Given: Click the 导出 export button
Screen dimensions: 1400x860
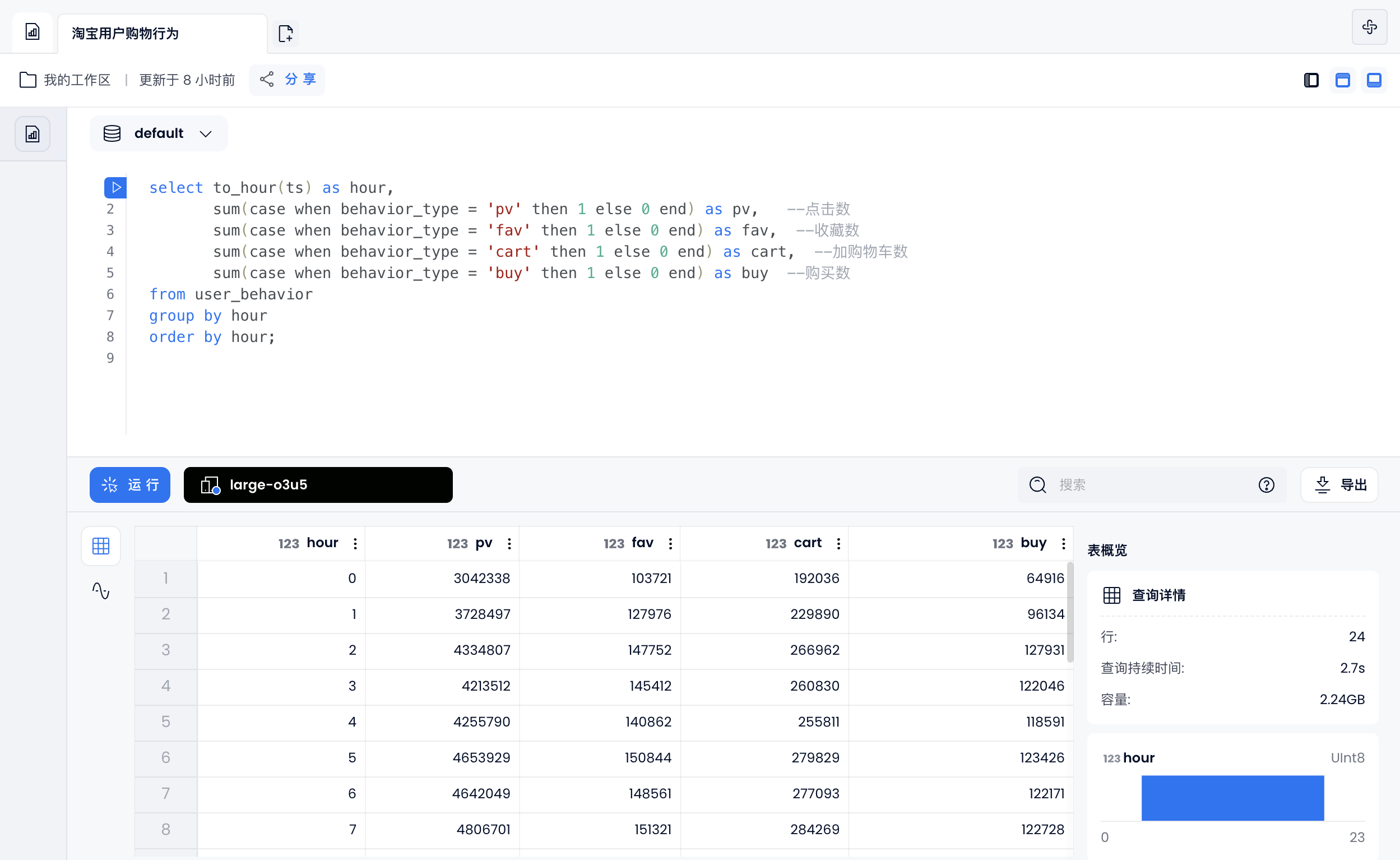Looking at the screenshot, I should [x=1339, y=484].
